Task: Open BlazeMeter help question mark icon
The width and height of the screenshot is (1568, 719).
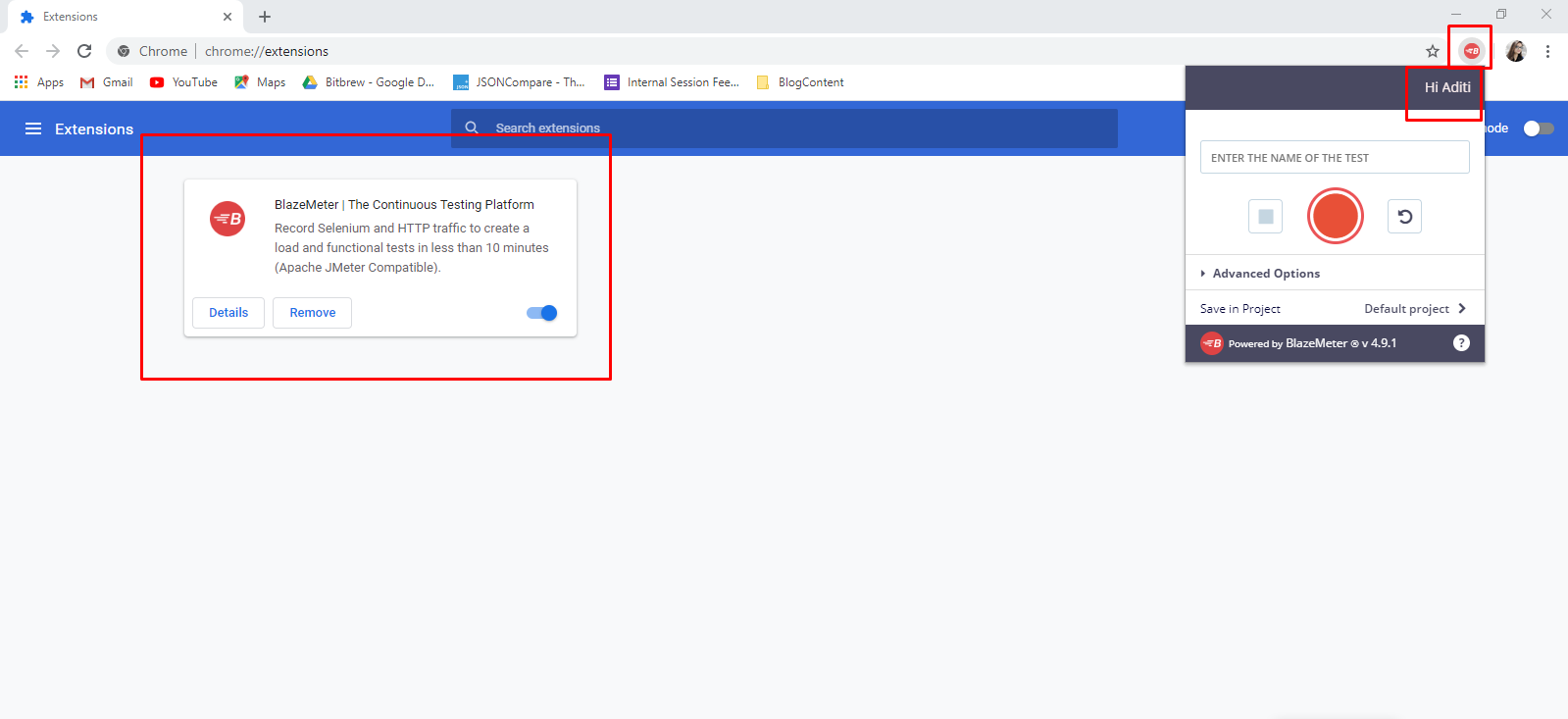Action: 1461,343
